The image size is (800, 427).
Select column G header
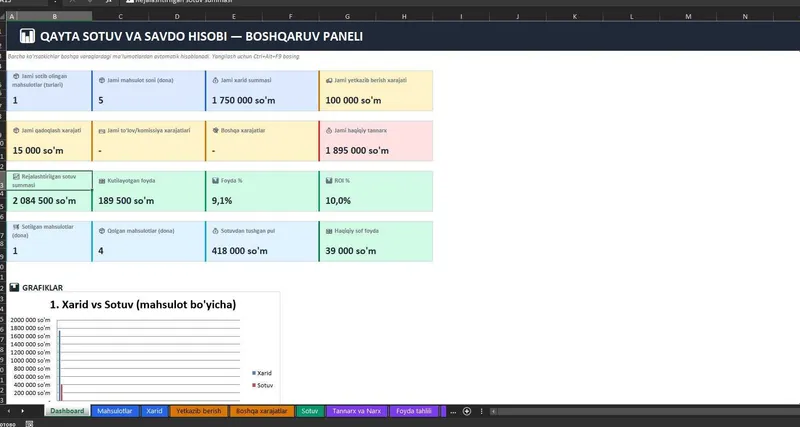click(347, 17)
